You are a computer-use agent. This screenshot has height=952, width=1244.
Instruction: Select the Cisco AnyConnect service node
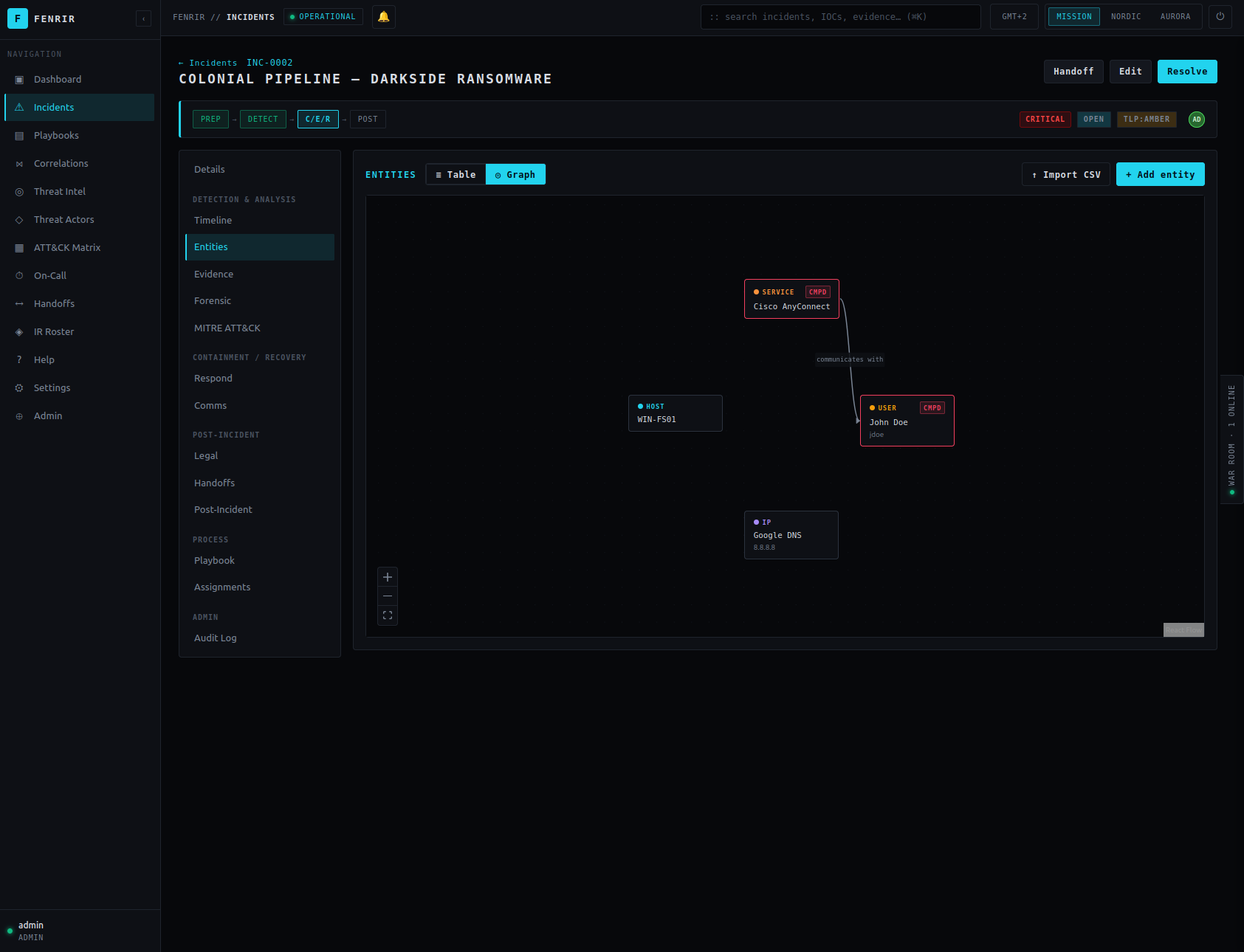[x=791, y=299]
